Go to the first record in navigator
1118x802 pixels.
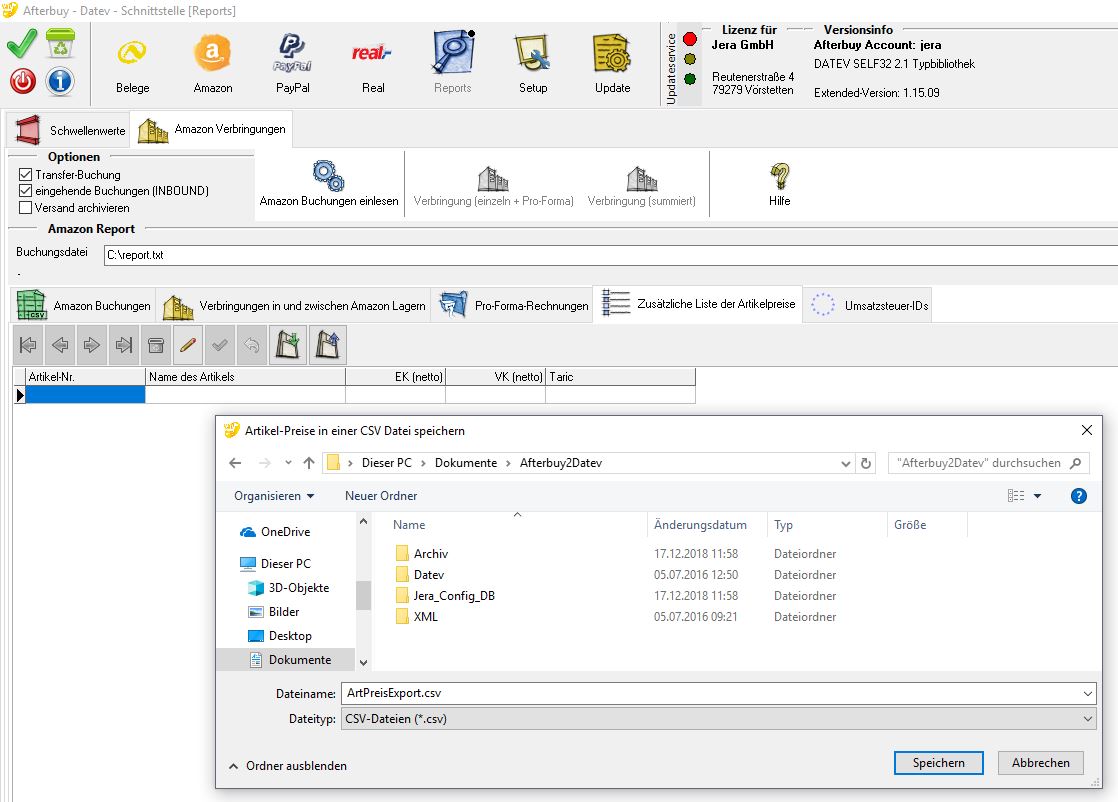click(x=29, y=345)
